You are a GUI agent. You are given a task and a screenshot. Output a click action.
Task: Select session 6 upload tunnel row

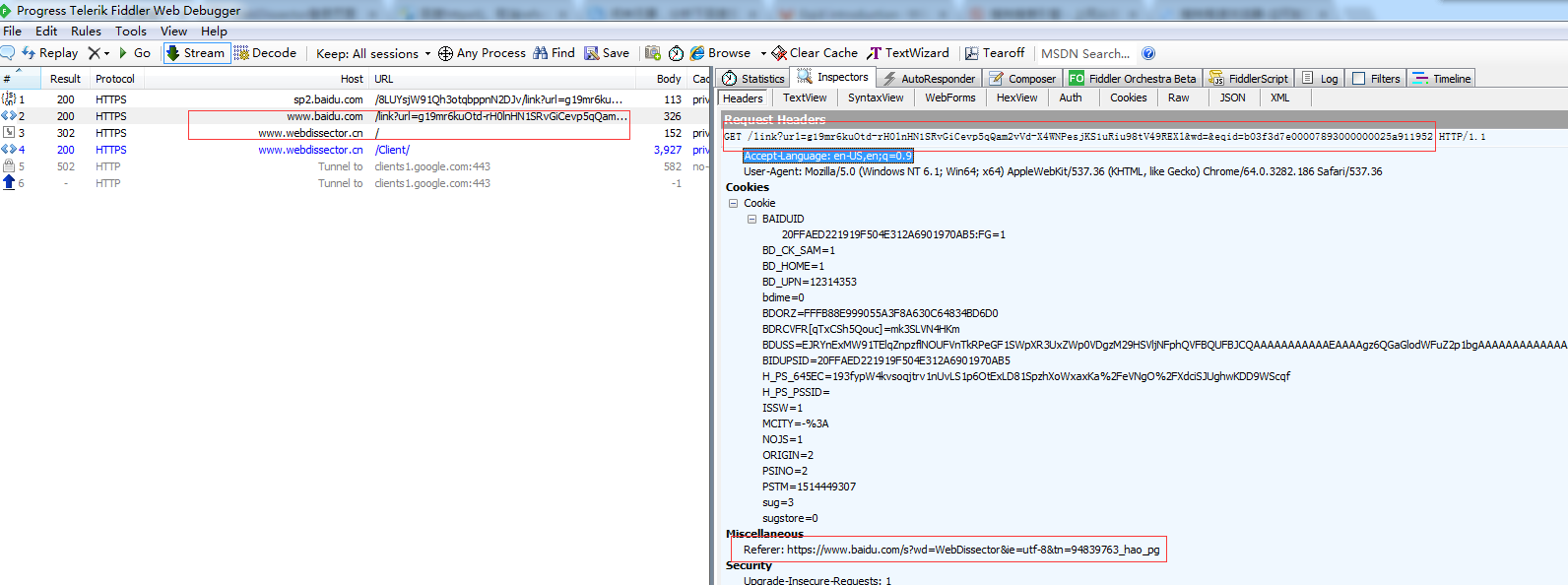tap(355, 183)
